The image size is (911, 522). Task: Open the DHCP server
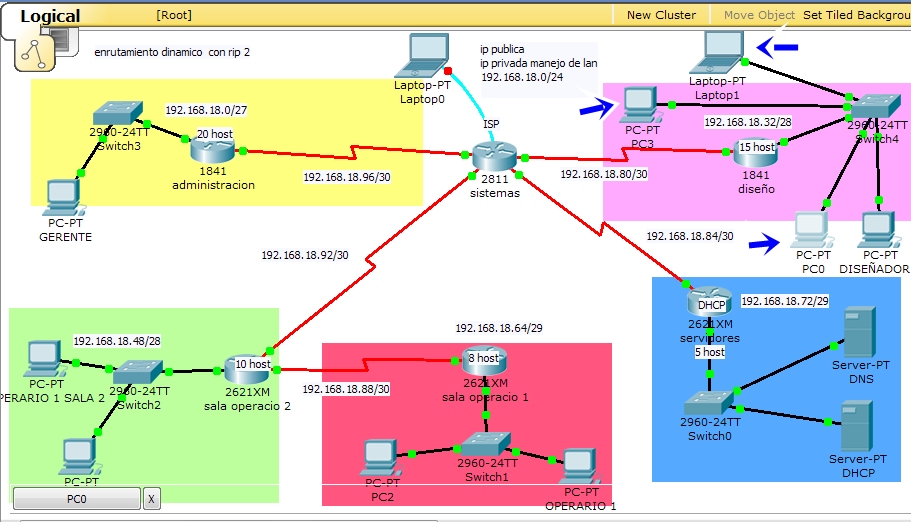point(856,426)
